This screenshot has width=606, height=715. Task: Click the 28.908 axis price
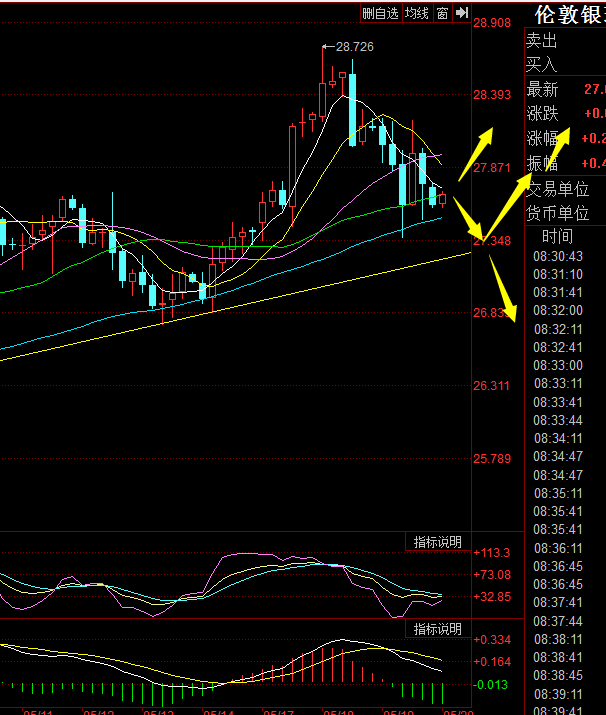click(492, 22)
